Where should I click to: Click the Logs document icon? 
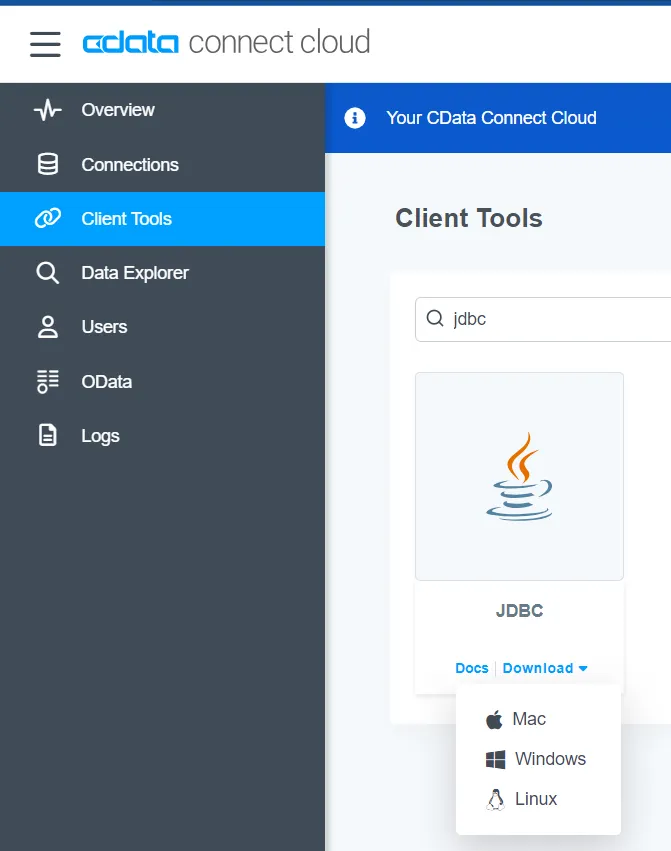click(48, 435)
